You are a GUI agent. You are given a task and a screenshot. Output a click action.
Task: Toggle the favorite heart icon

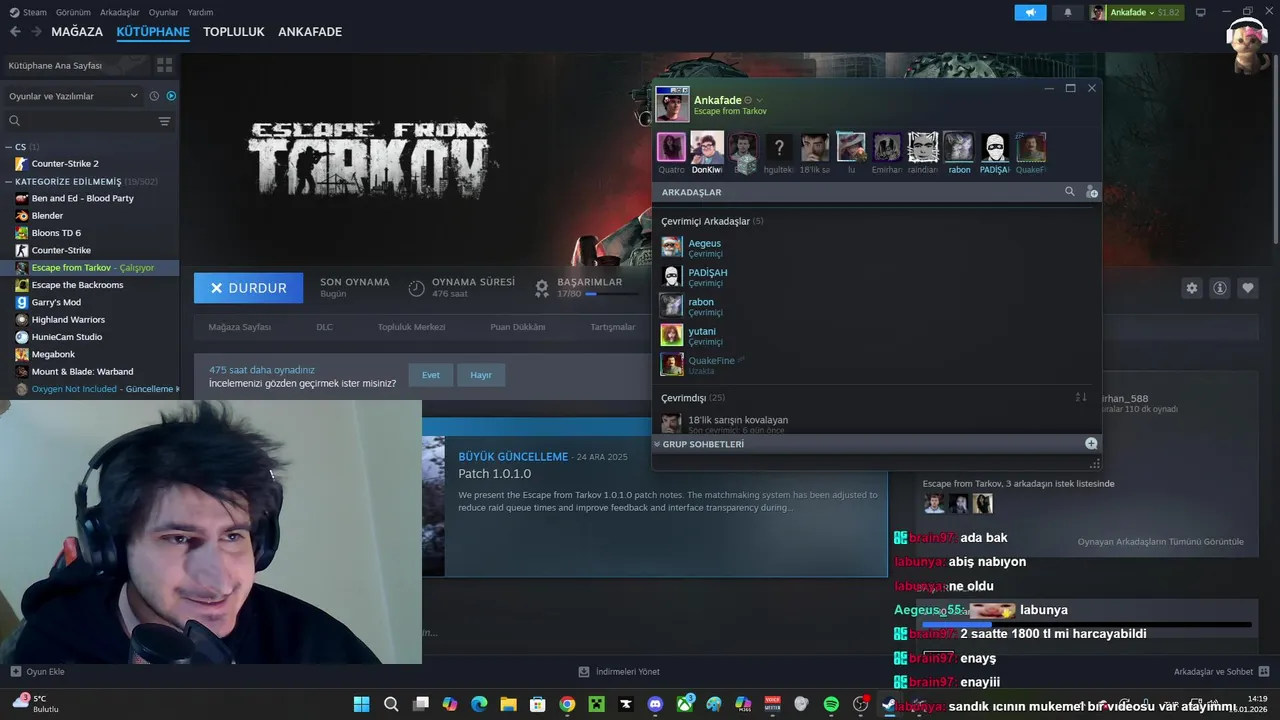point(1248,288)
